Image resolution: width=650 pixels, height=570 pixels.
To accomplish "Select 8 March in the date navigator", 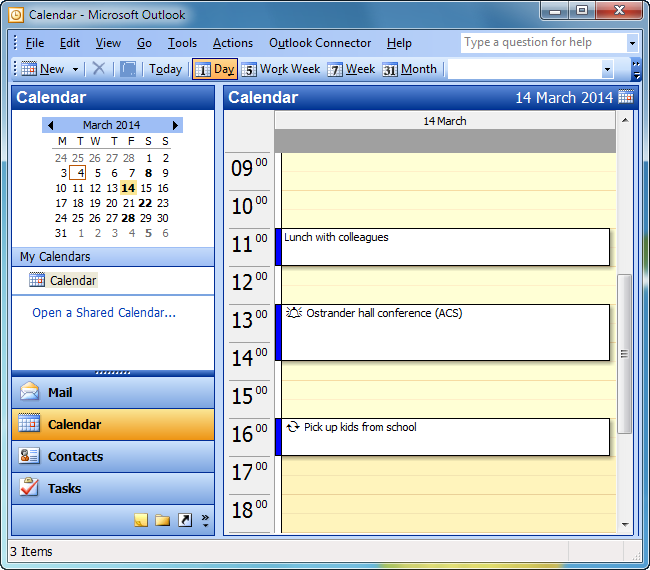I will pos(148,173).
